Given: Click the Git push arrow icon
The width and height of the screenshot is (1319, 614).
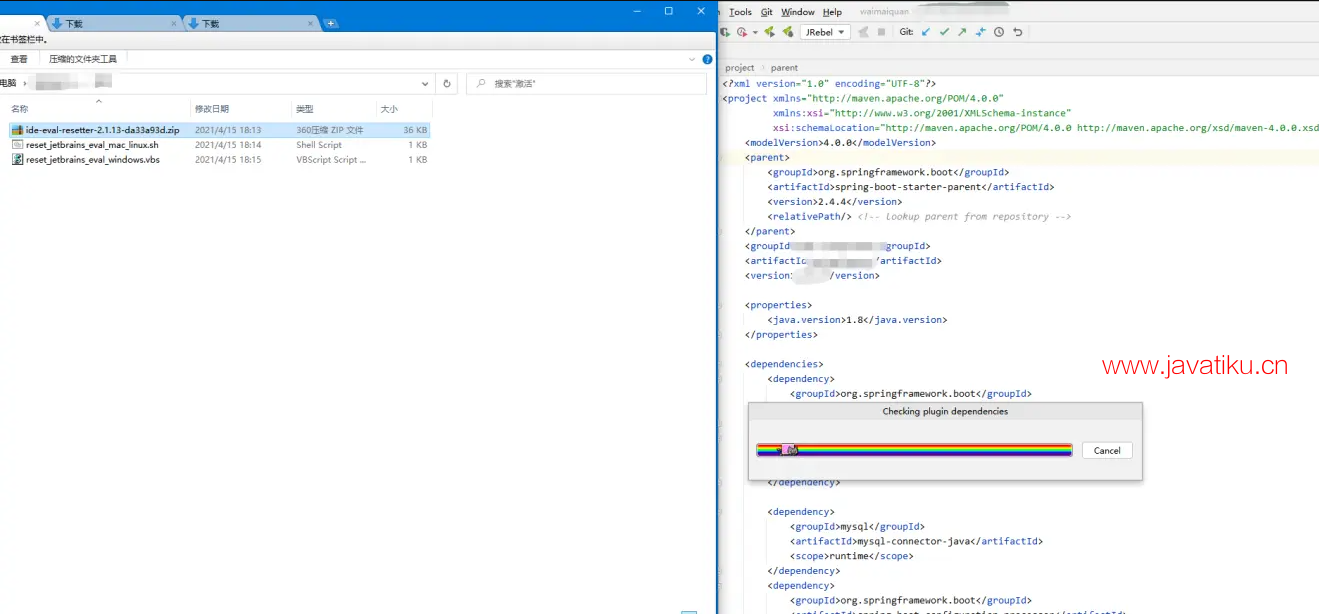Looking at the screenshot, I should pos(962,32).
